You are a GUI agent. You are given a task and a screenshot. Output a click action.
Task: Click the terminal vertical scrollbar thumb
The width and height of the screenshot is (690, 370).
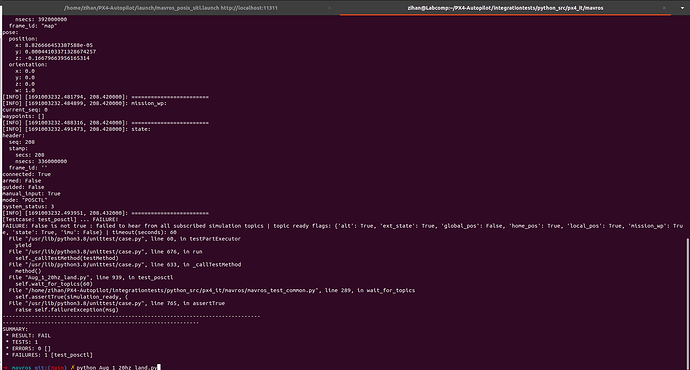[x=688, y=303]
